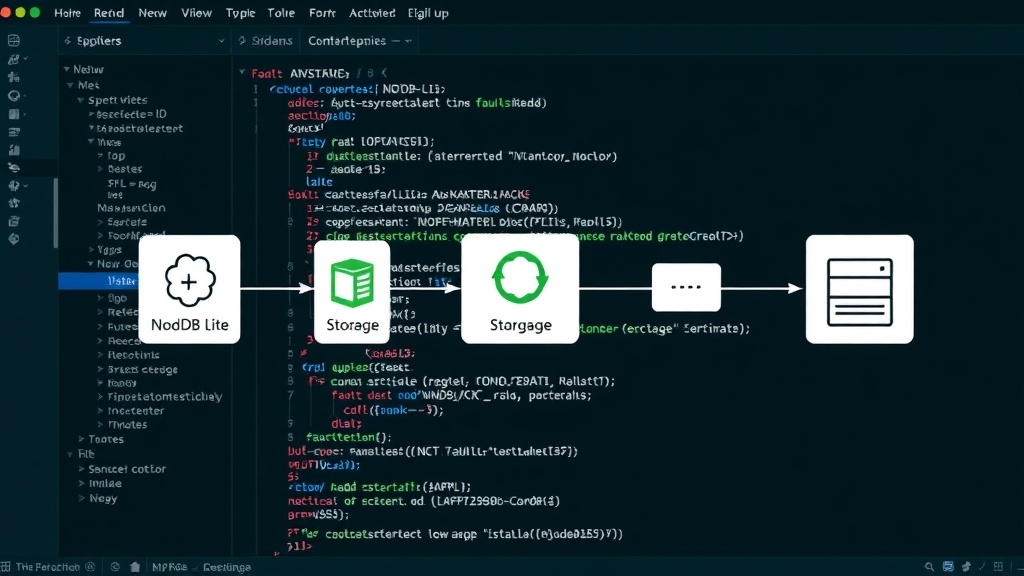Screen dimensions: 1024x576
Task: Open the Actlvted menu
Action: (372, 13)
